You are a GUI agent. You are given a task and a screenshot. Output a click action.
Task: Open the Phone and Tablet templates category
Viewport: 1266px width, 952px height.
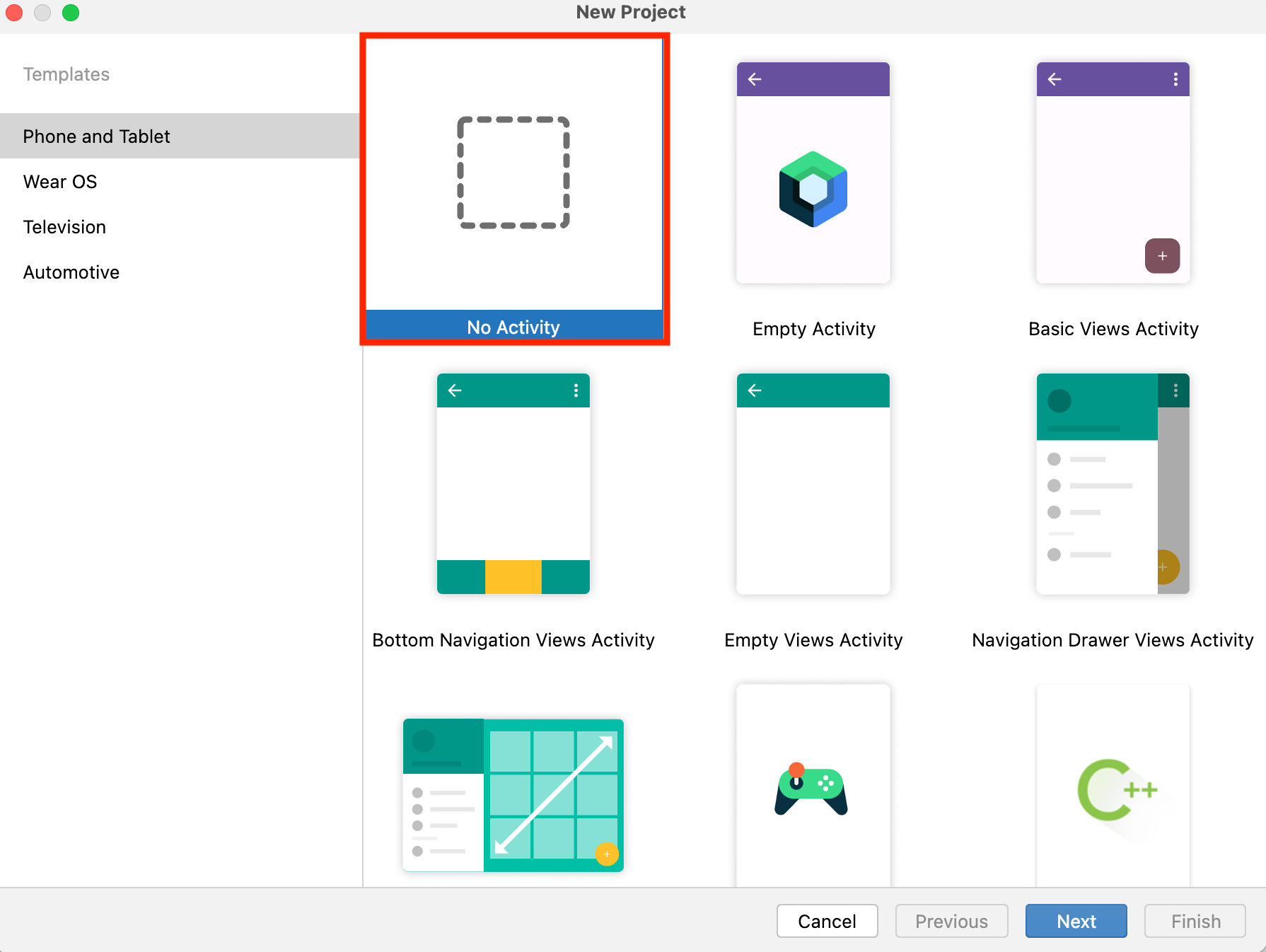click(x=97, y=137)
